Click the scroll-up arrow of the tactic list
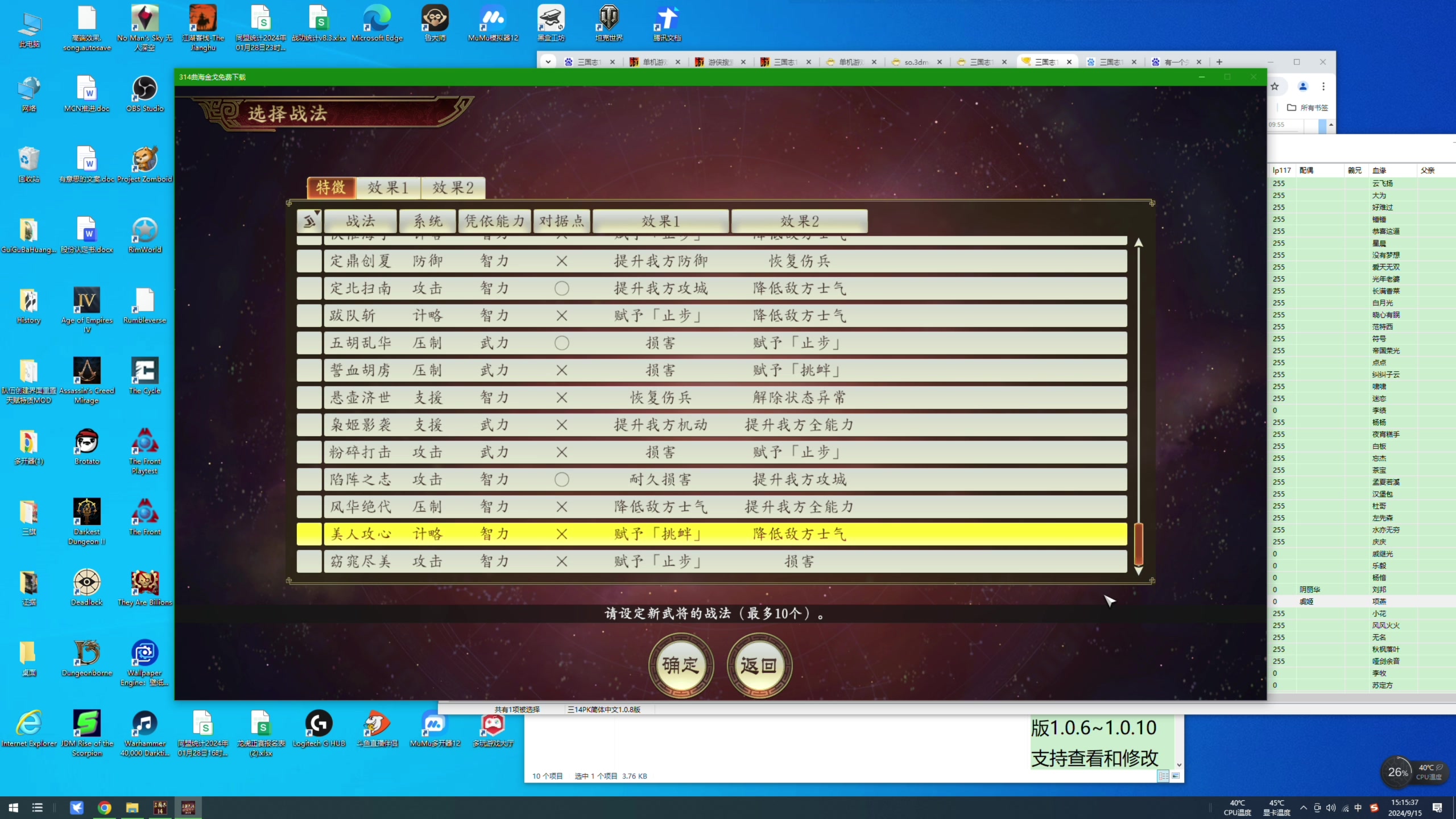This screenshot has width=1456, height=819. point(1139,243)
